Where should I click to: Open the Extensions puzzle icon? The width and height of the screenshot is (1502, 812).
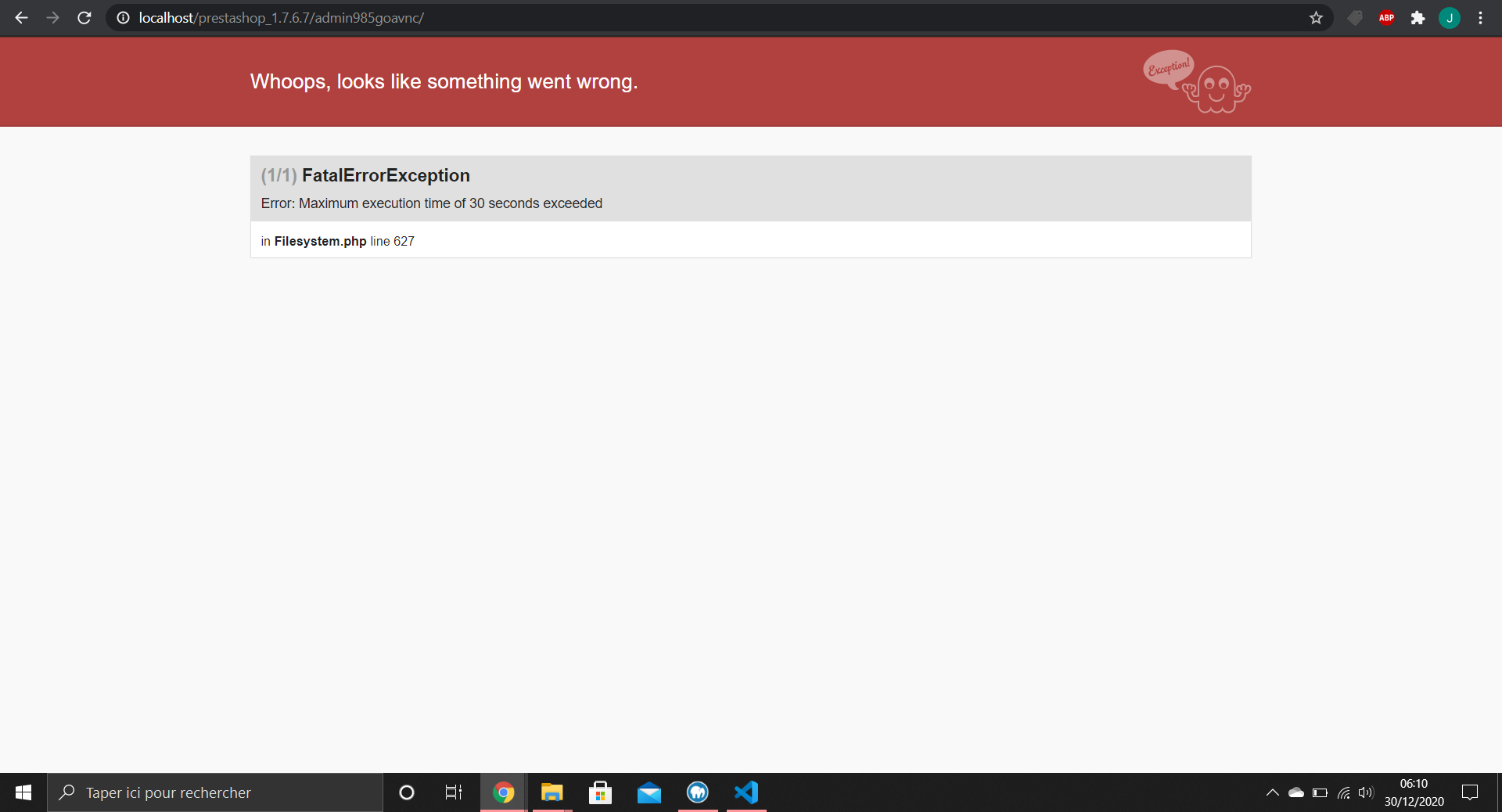pos(1418,17)
